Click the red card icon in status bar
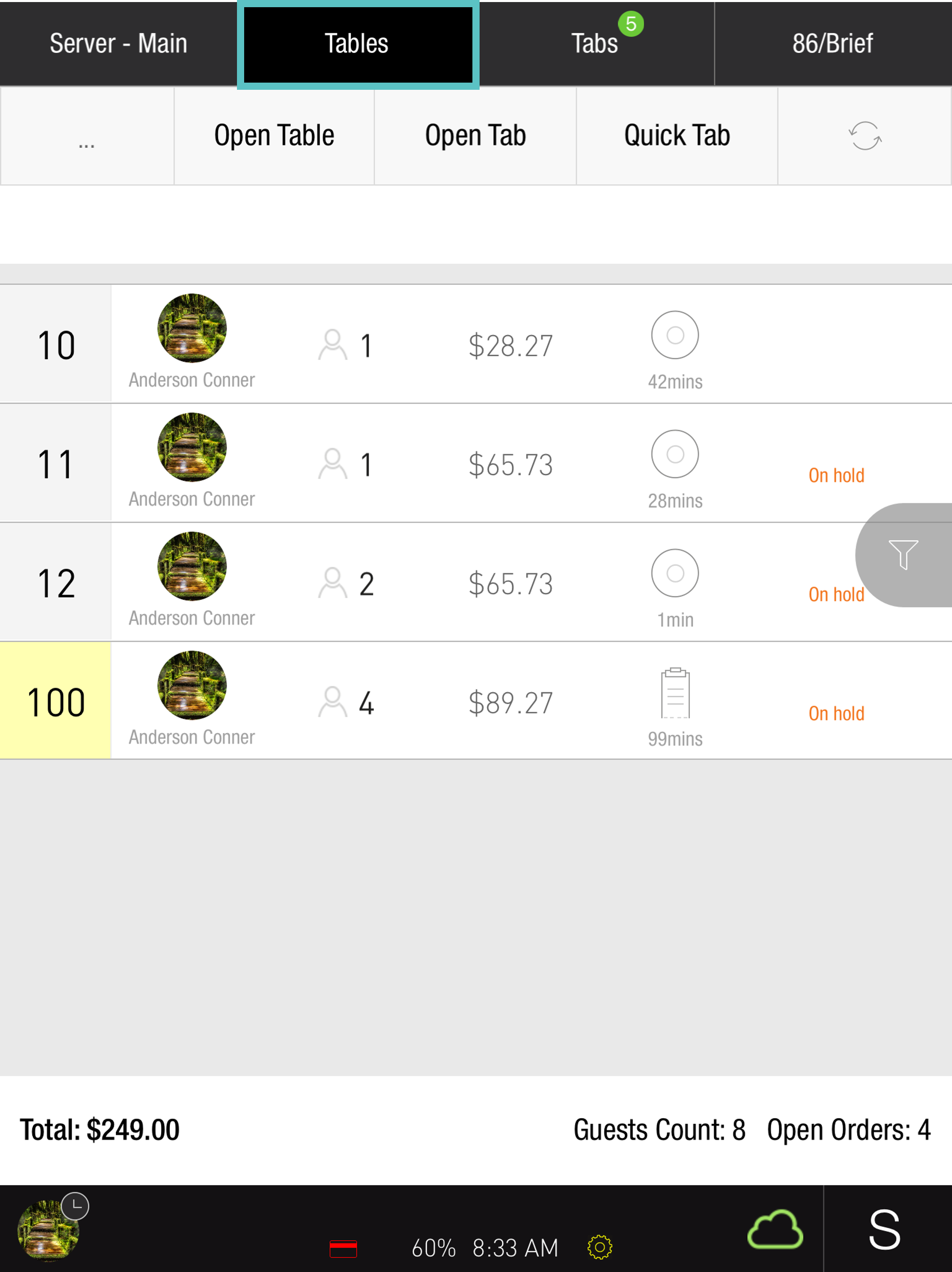 pyautogui.click(x=343, y=1248)
